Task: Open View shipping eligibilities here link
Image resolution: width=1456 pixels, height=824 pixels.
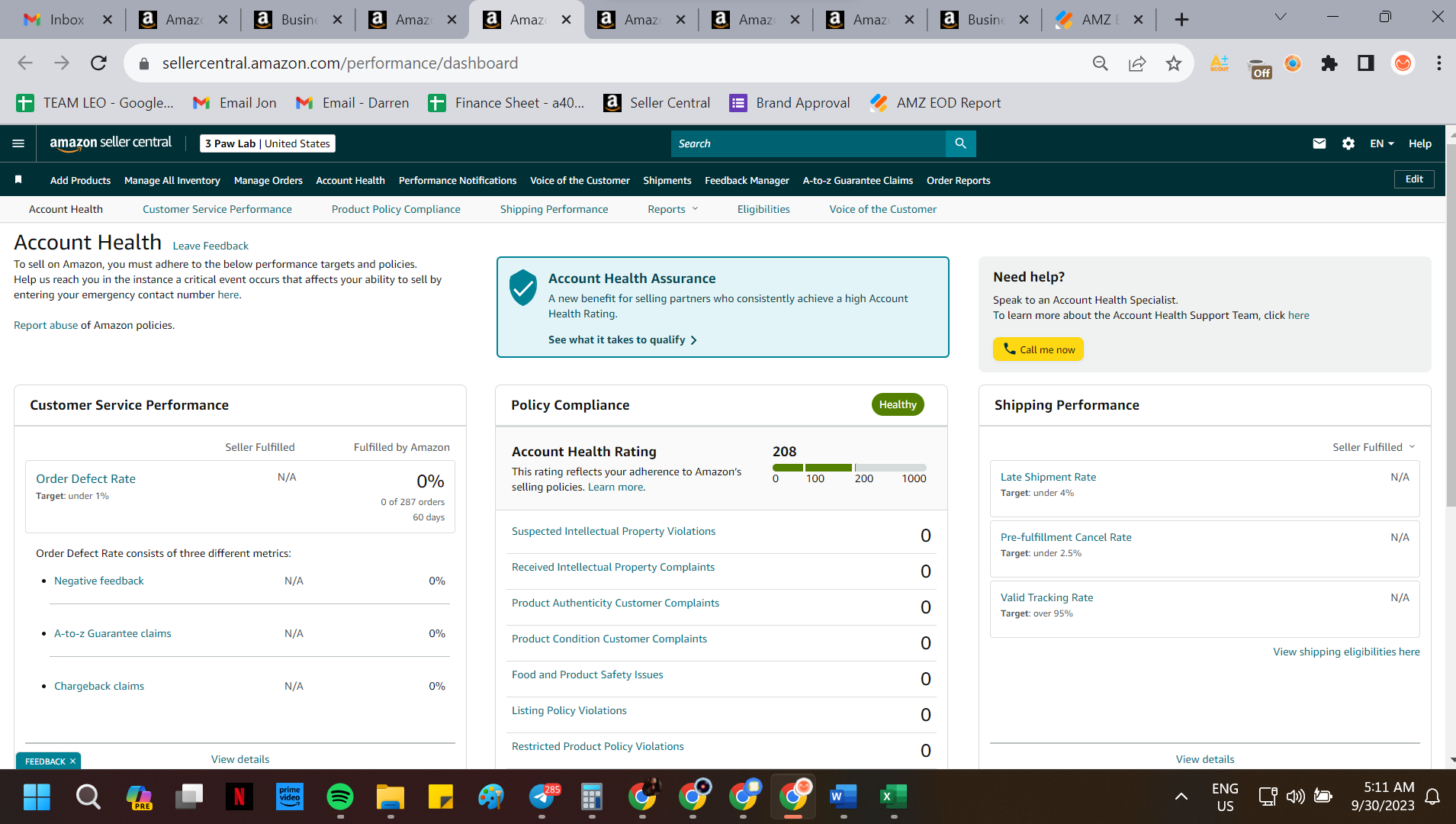Action: tap(1346, 652)
